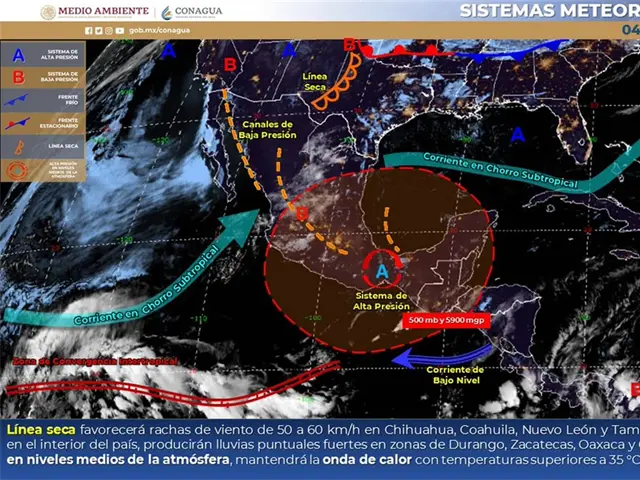Screen dimensions: 640x480
Task: Click the CONAGUA logo
Action: (191, 12)
